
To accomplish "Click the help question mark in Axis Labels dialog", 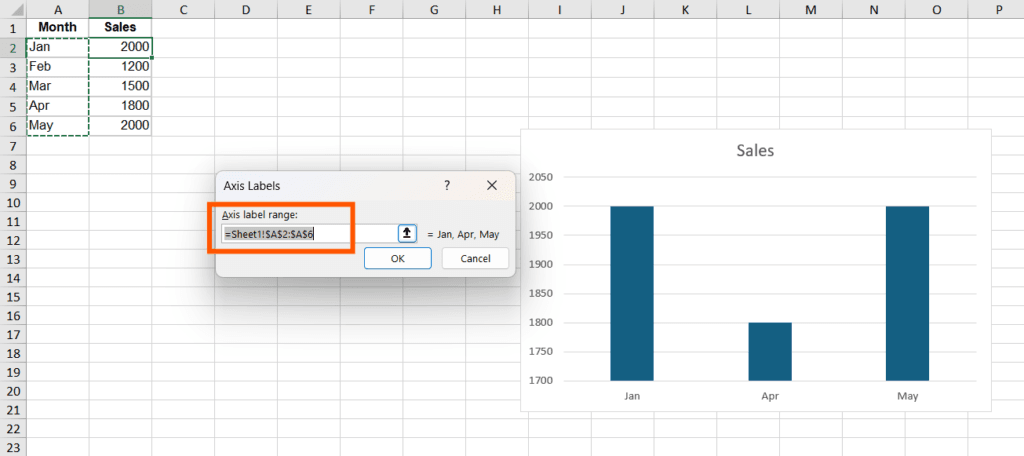I will [447, 186].
